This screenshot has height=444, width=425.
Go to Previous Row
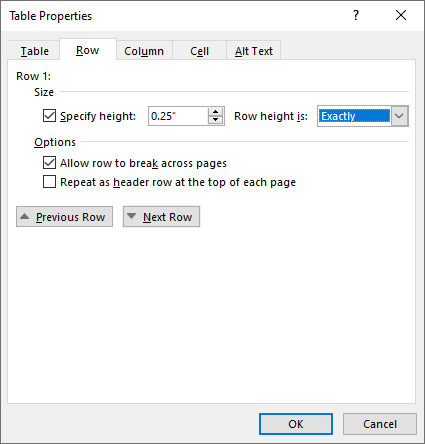pos(64,217)
